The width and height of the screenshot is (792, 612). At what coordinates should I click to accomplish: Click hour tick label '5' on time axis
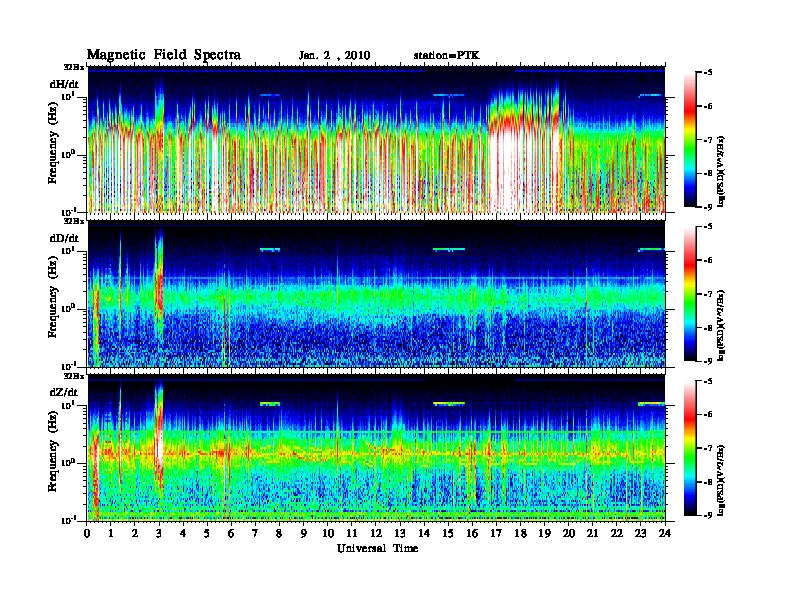tap(207, 534)
